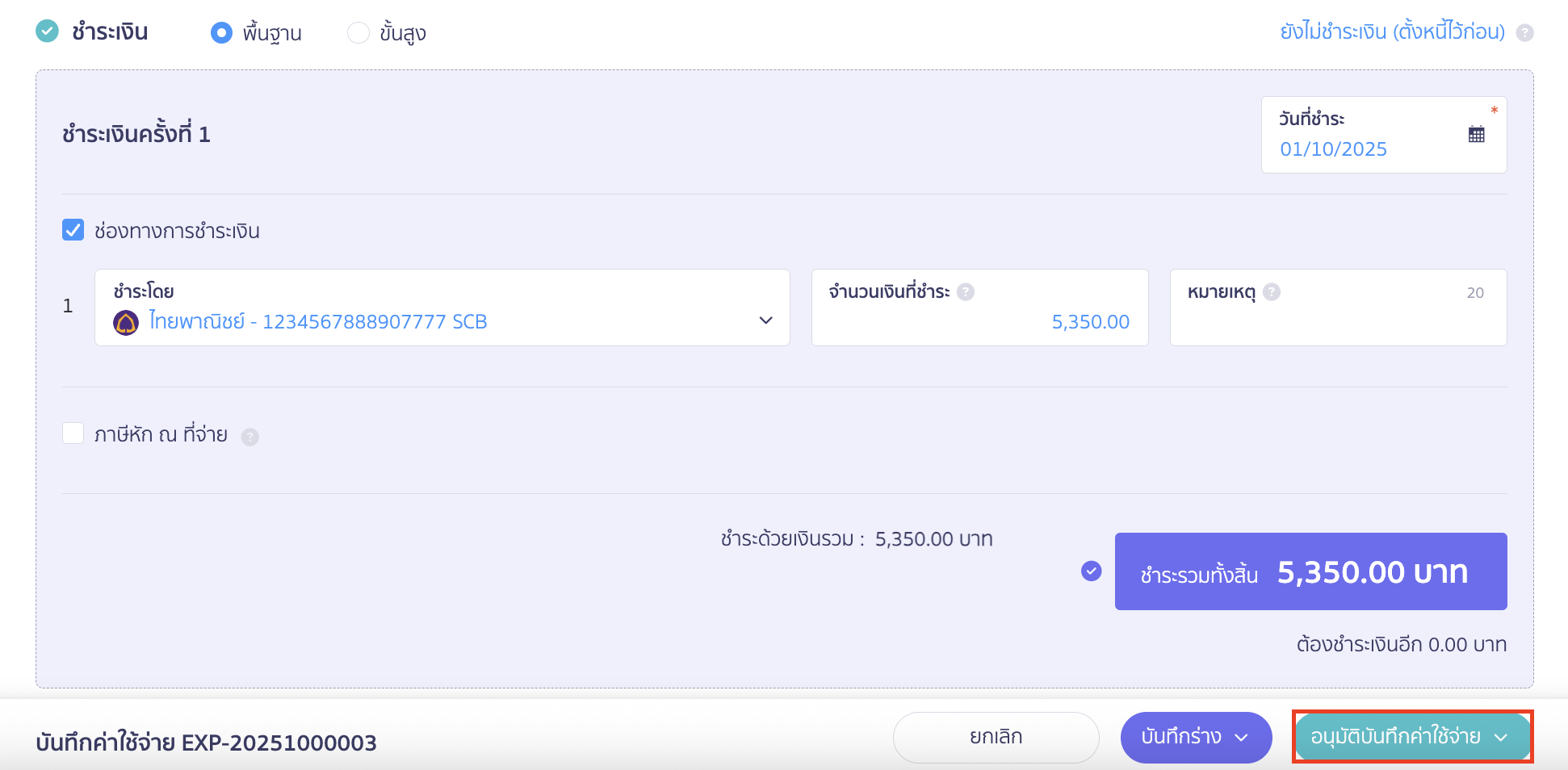The width and height of the screenshot is (1568, 770).
Task: Select the ขั้นสูง radio option
Action: coord(358,33)
